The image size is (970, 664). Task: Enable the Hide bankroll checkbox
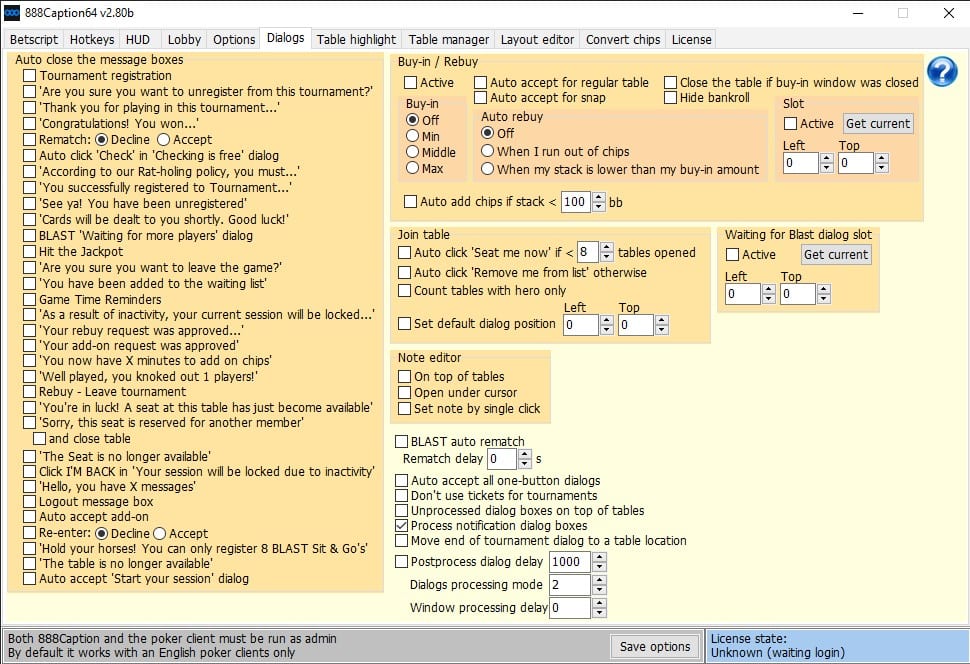671,98
